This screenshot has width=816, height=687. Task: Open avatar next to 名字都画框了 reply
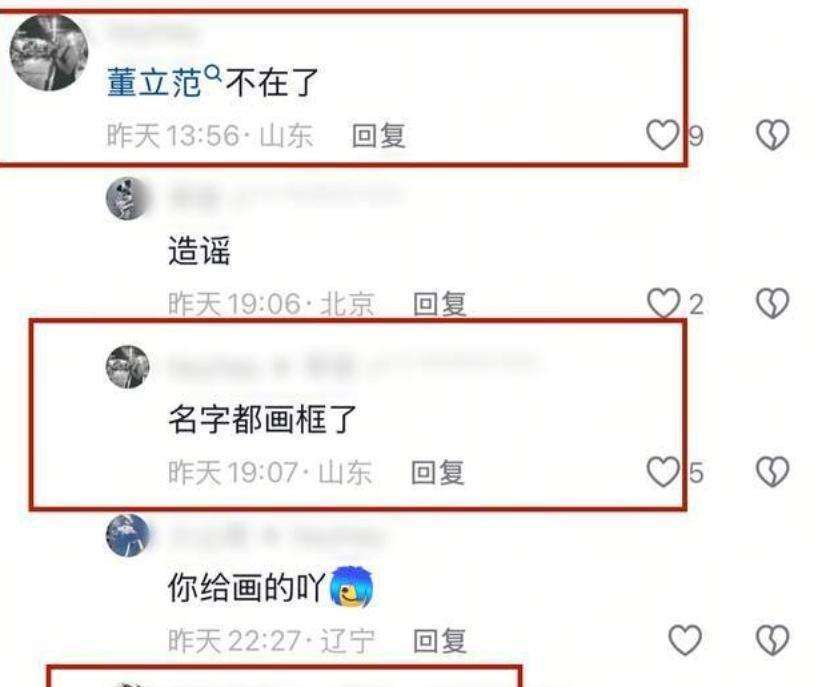pos(128,366)
